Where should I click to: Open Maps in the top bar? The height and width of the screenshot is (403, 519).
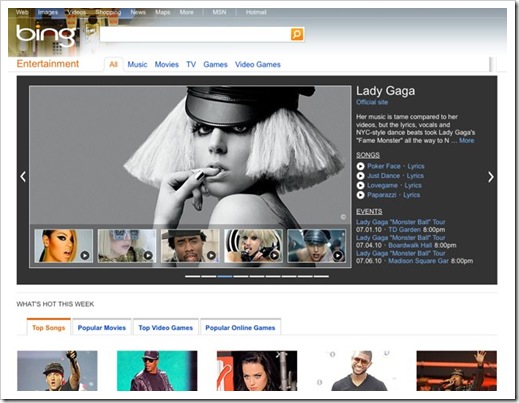163,12
